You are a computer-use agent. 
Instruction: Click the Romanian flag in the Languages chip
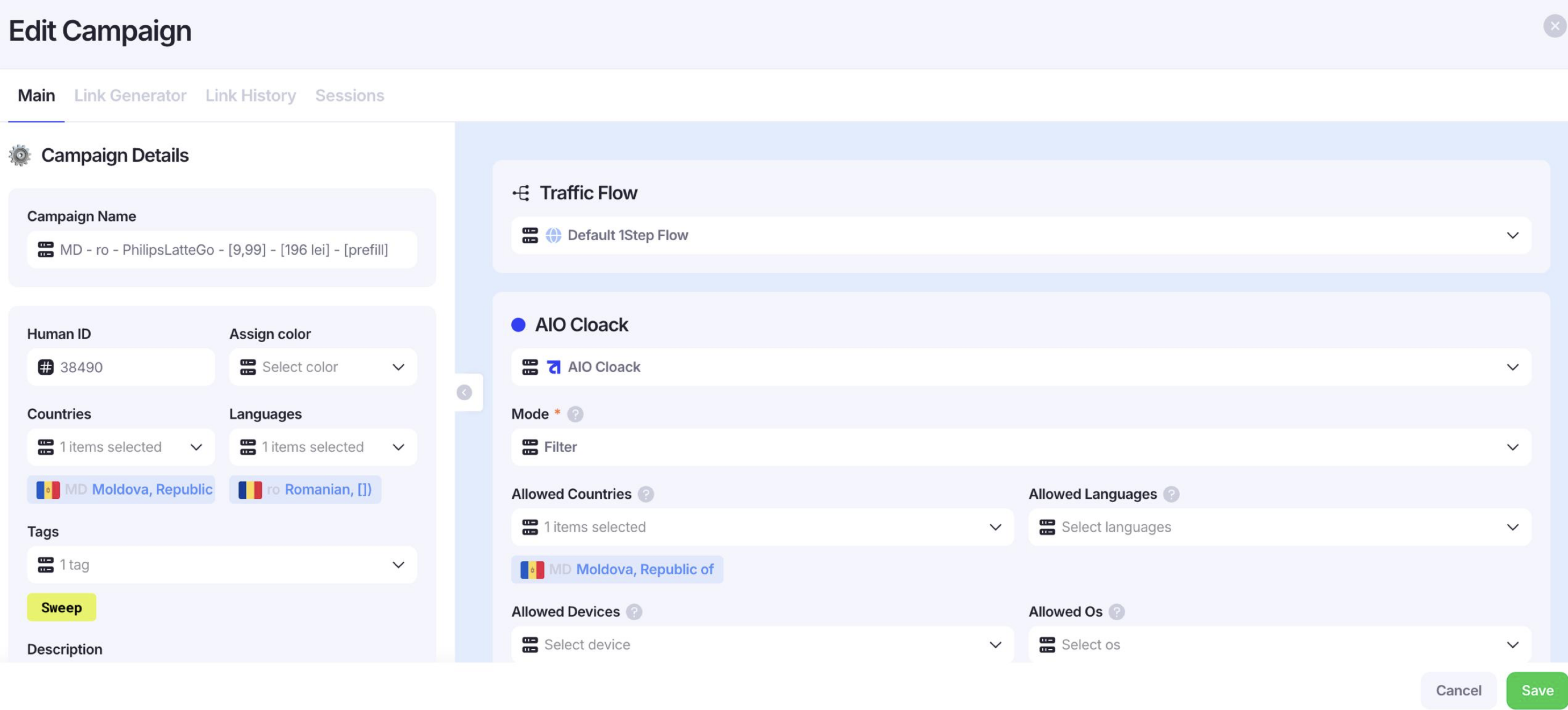coord(250,490)
